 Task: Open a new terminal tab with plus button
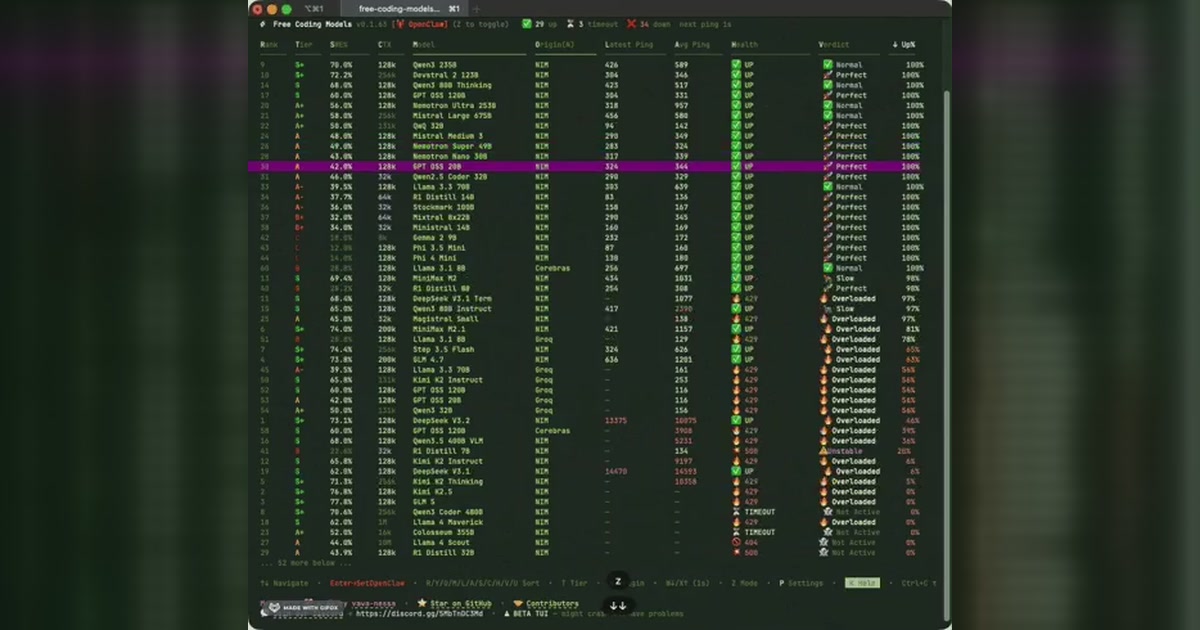click(477, 8)
